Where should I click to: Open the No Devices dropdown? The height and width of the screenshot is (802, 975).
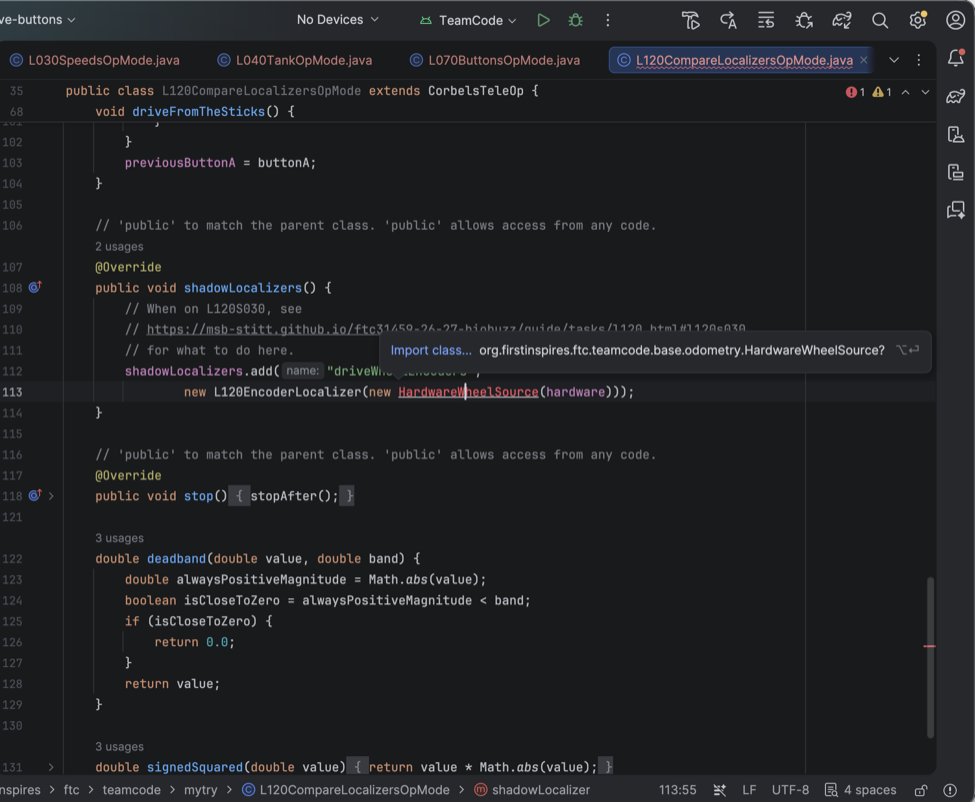[338, 20]
